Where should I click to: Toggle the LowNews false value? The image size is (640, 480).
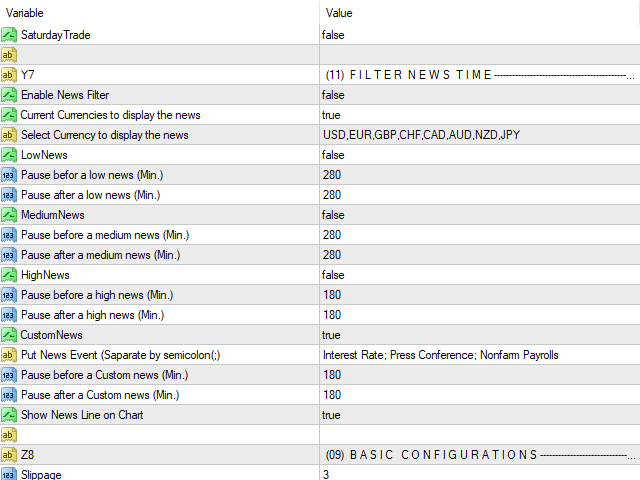click(x=480, y=155)
